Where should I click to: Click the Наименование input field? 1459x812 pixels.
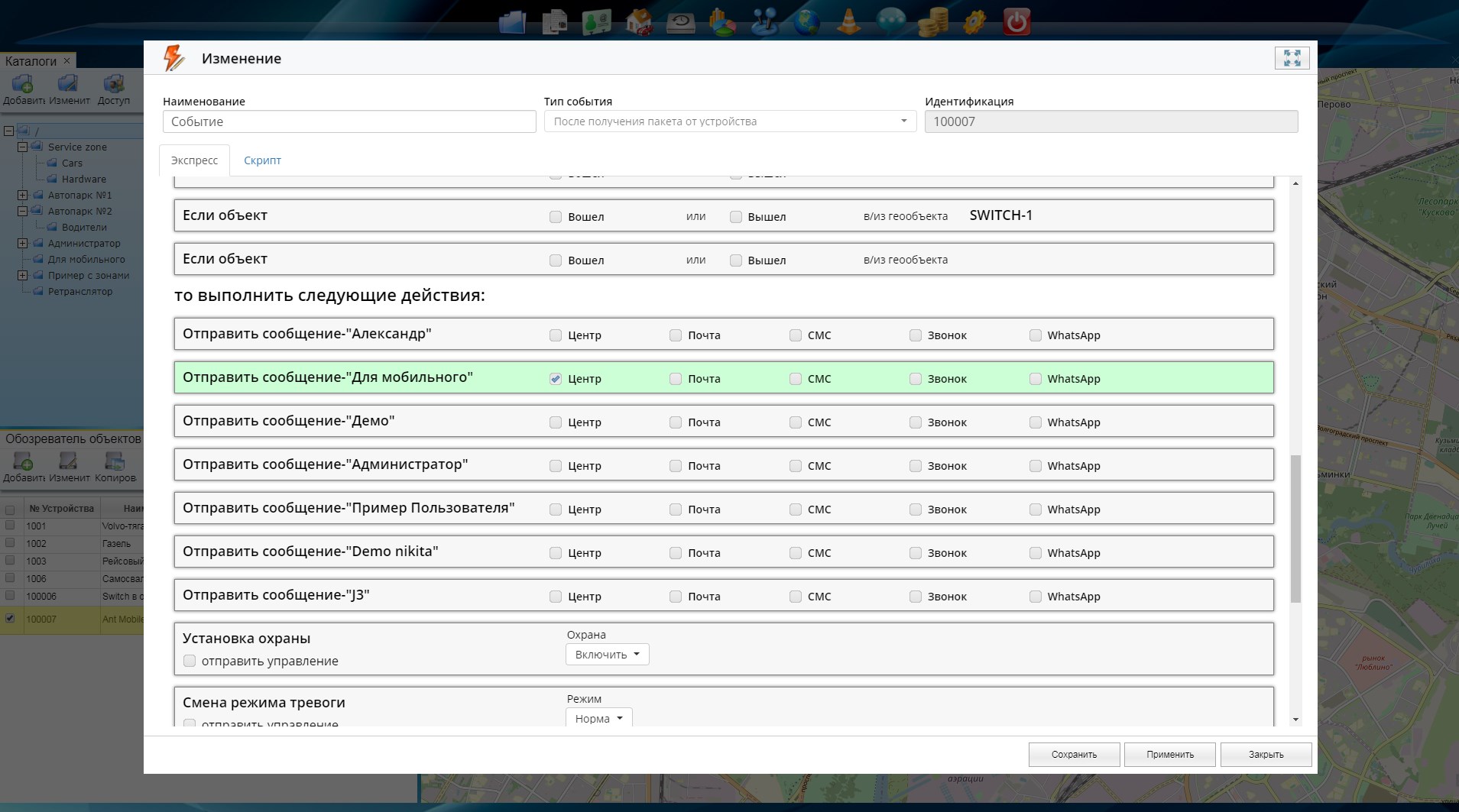click(349, 121)
